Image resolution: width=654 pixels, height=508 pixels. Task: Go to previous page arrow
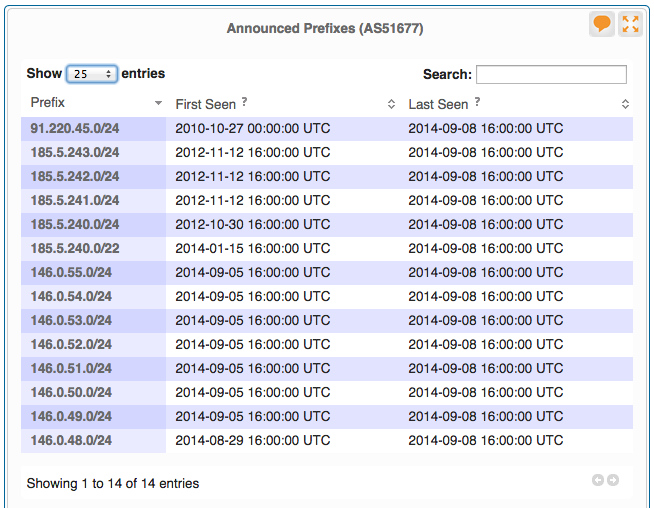pyautogui.click(x=598, y=481)
